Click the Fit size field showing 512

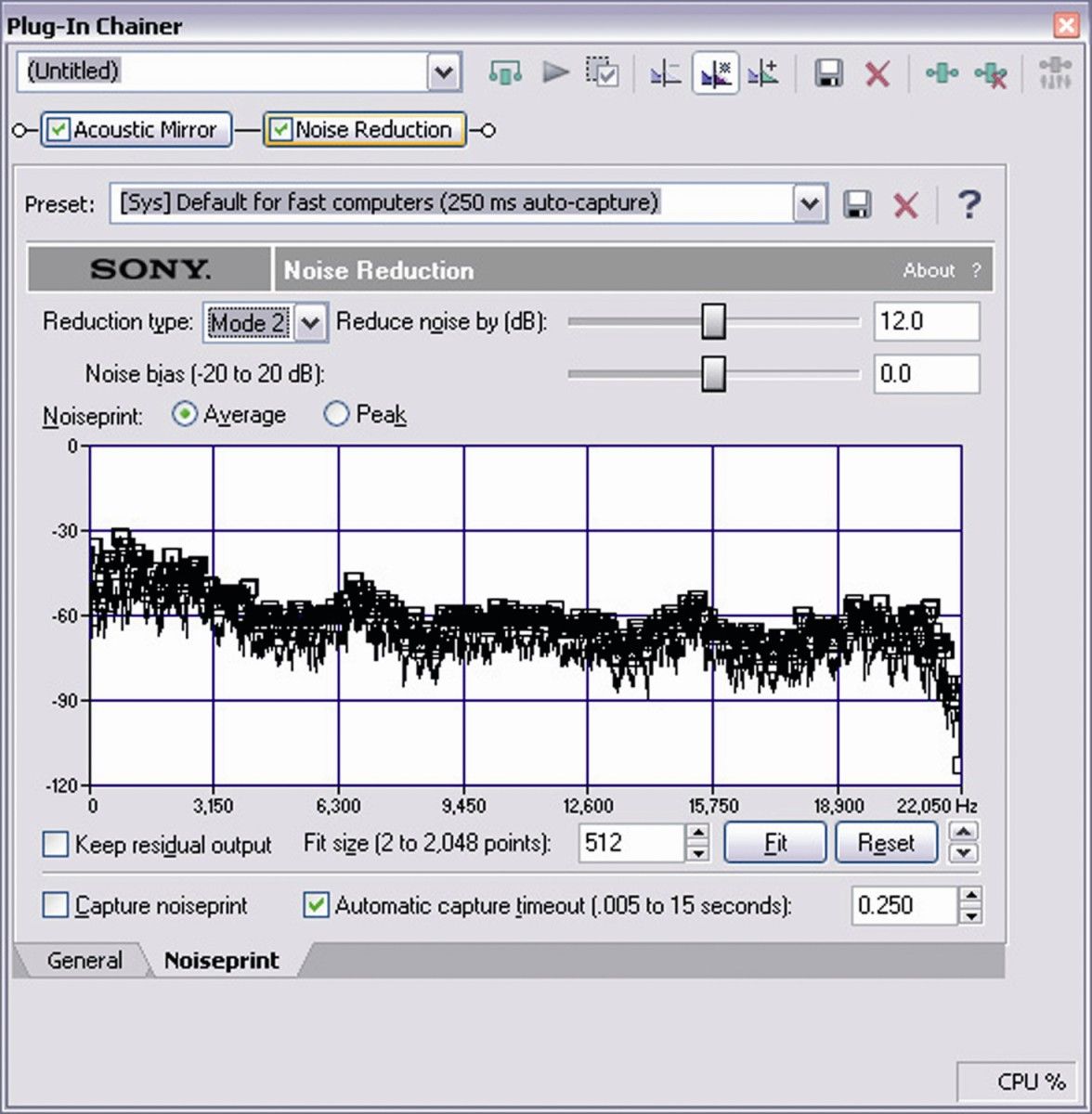coord(631,843)
